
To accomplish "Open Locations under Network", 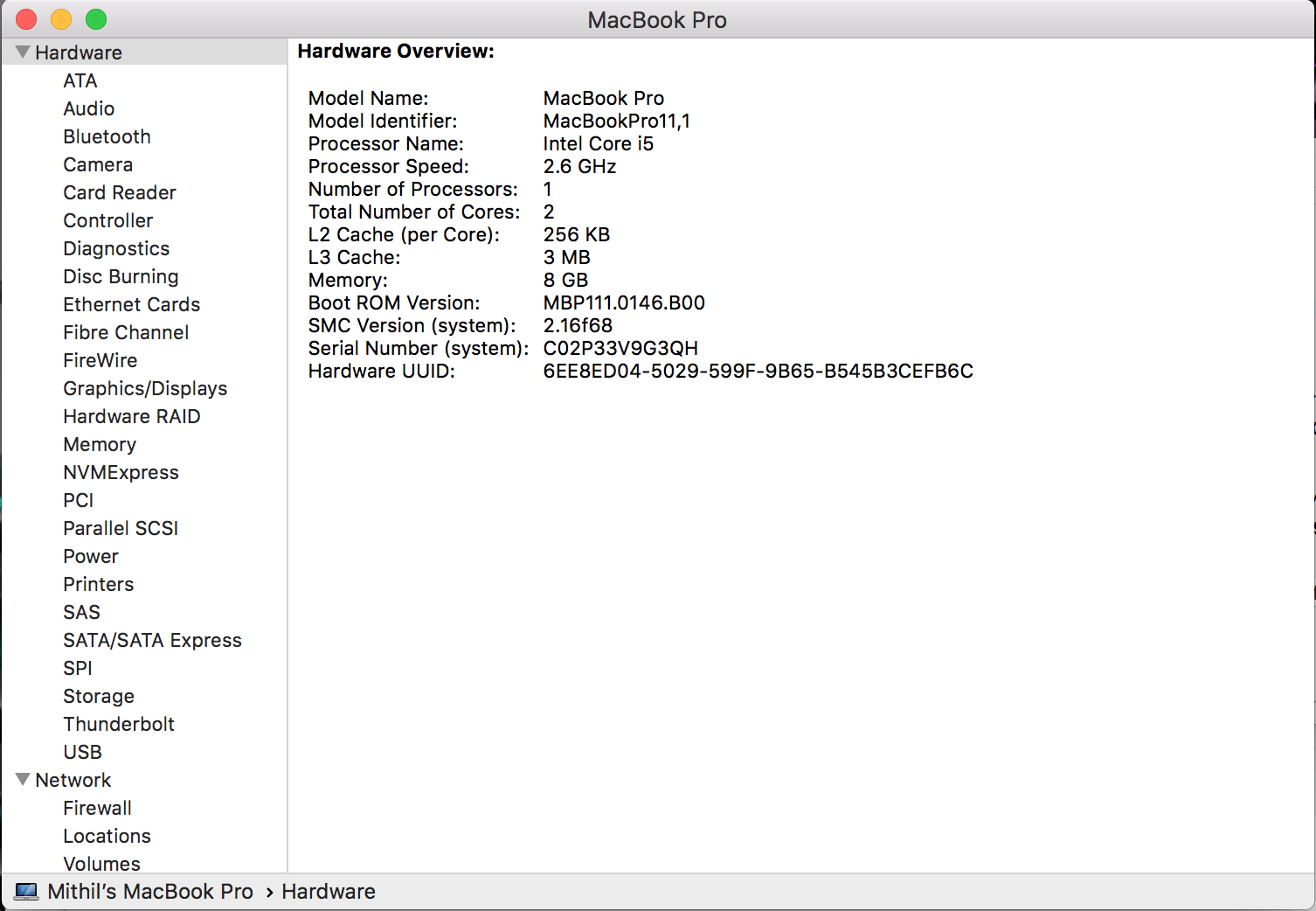I will 107,836.
